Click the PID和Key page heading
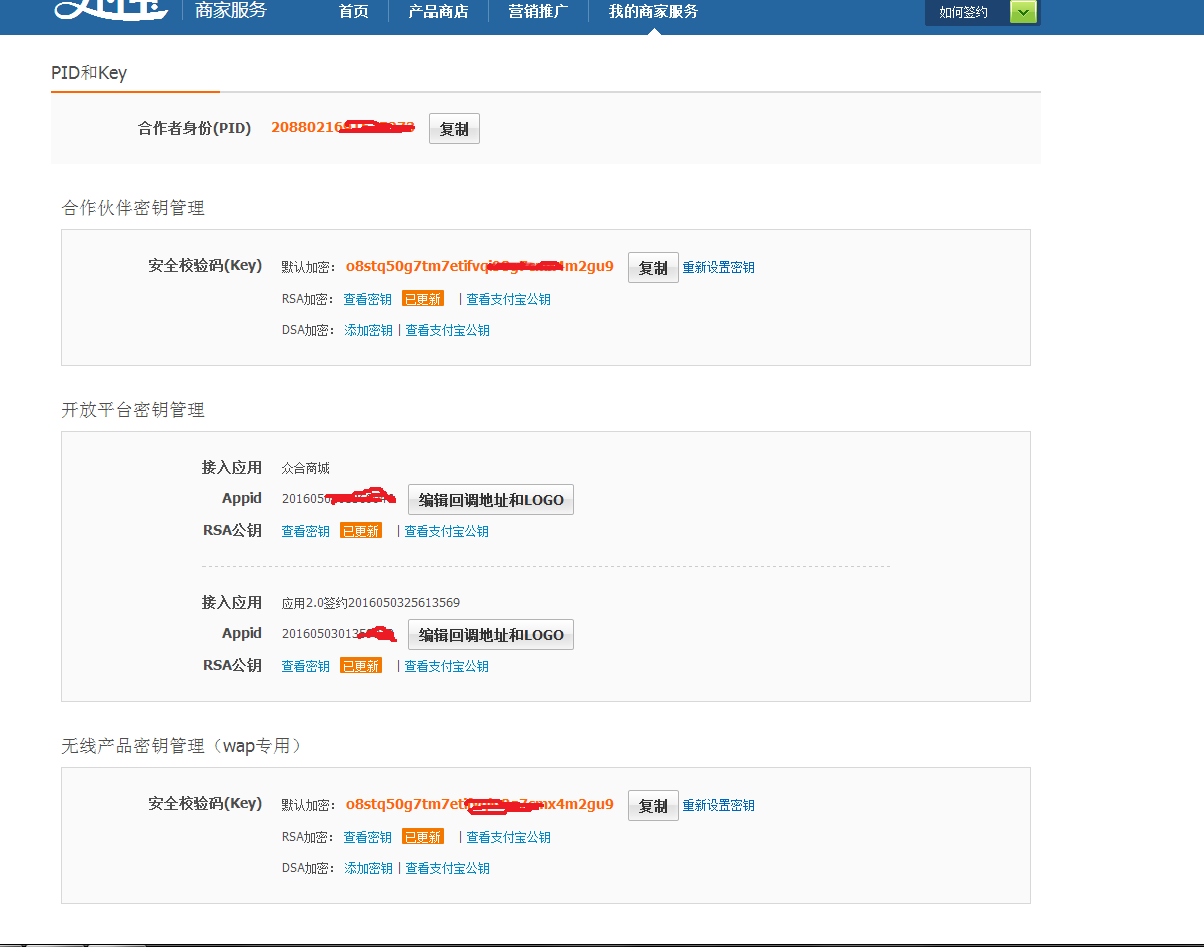 pyautogui.click(x=89, y=73)
